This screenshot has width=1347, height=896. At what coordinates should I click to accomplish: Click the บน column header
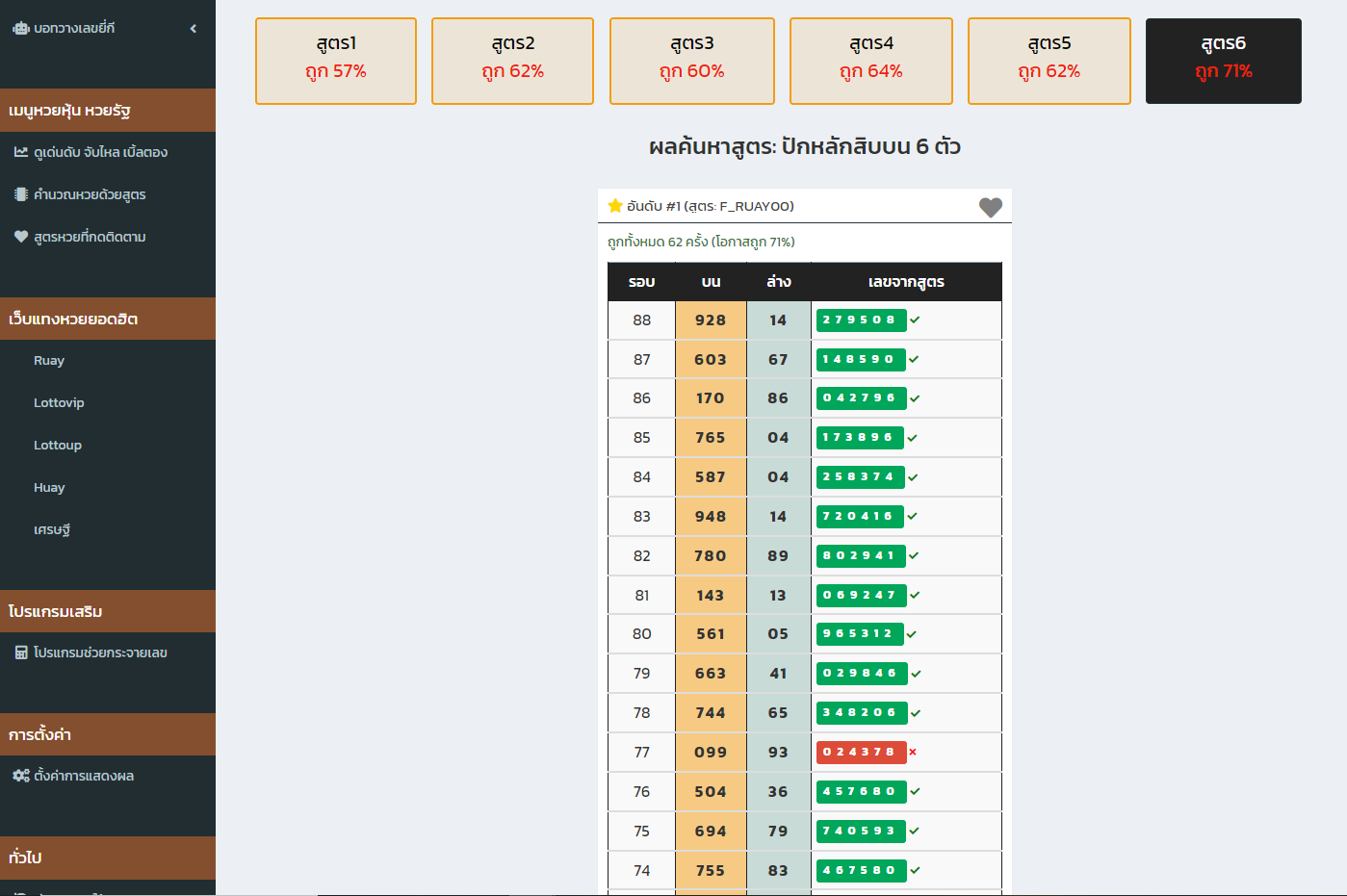pyautogui.click(x=711, y=282)
